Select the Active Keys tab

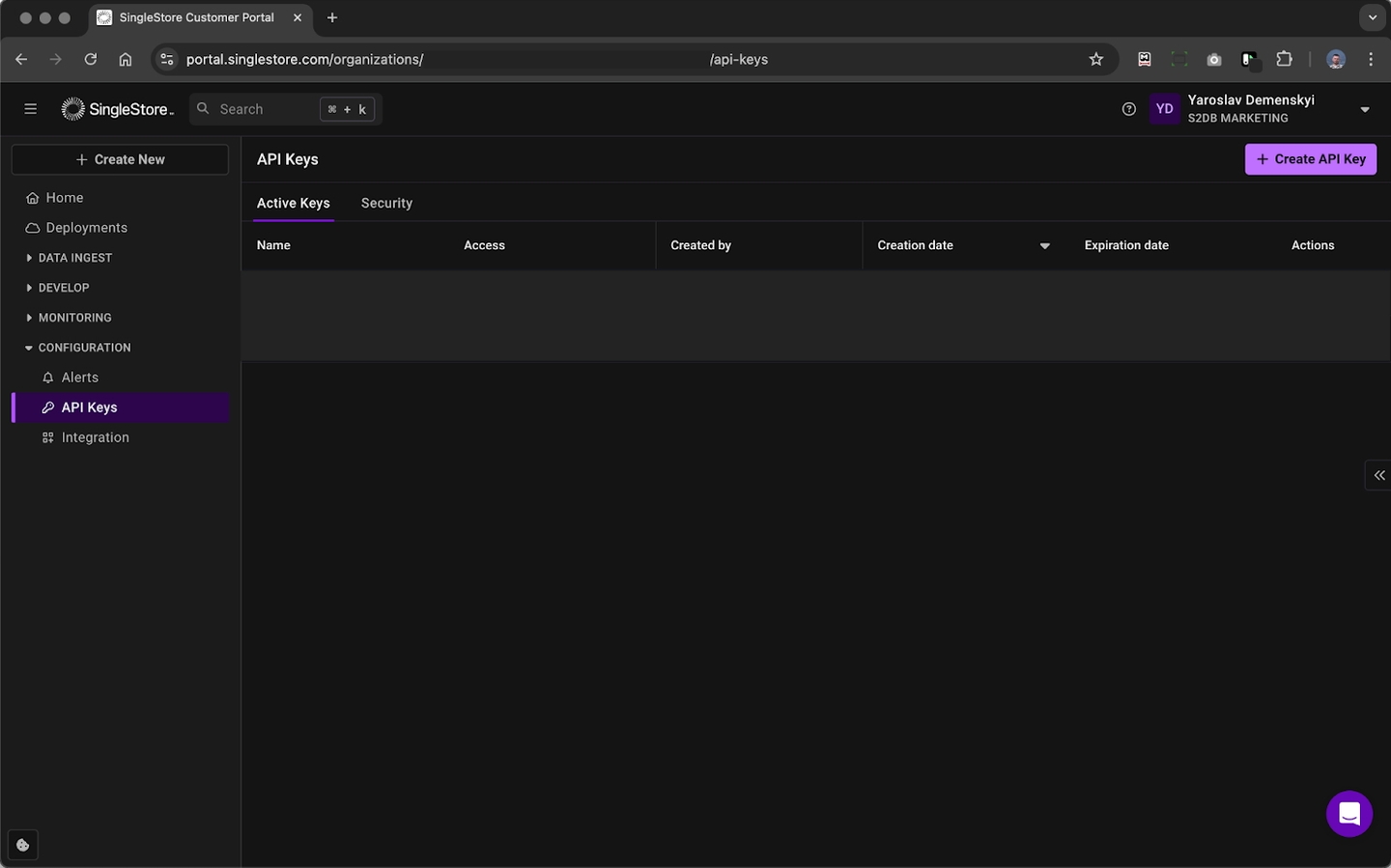[293, 203]
